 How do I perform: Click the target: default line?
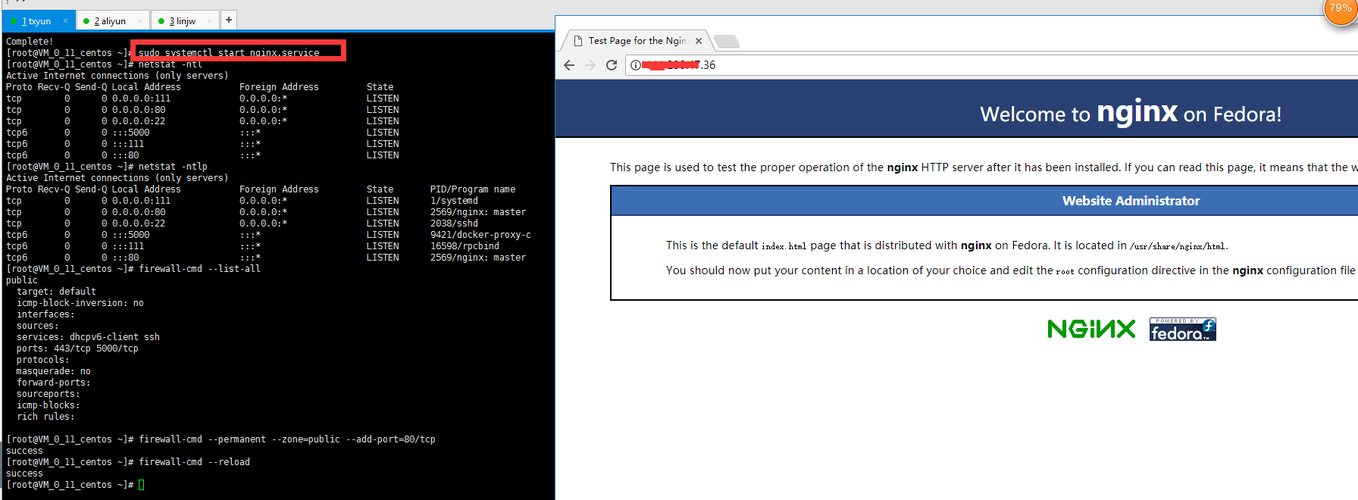(x=56, y=292)
